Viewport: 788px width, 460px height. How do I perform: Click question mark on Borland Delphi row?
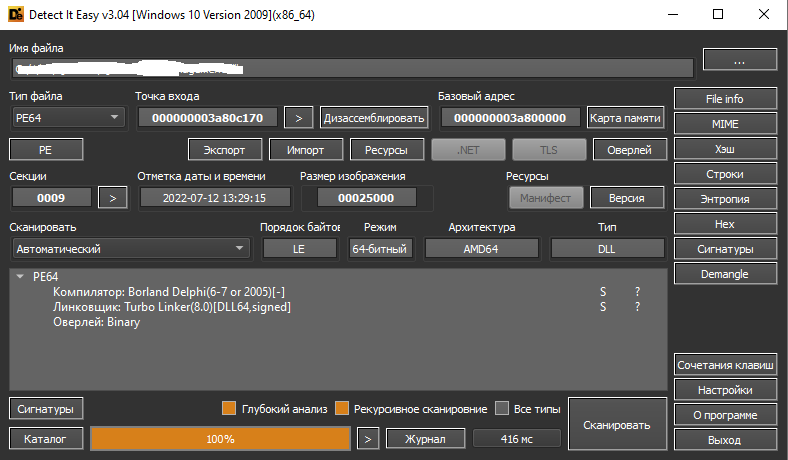pos(637,292)
